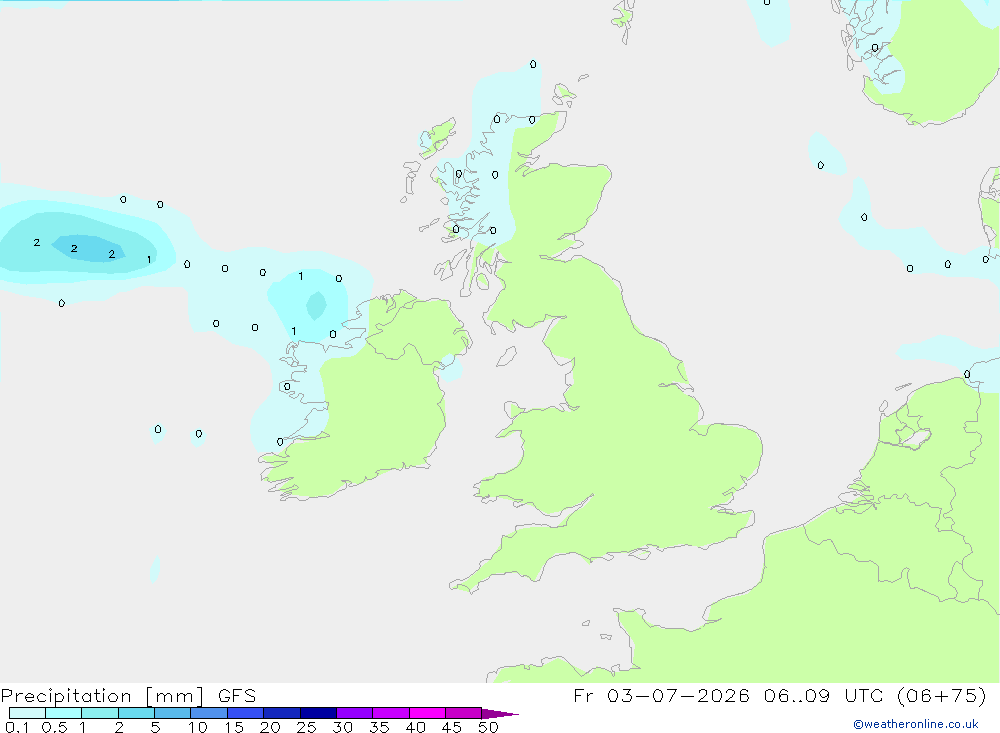1000x733 pixels.
Task: Click the legend label '40'
Action: pos(416,727)
